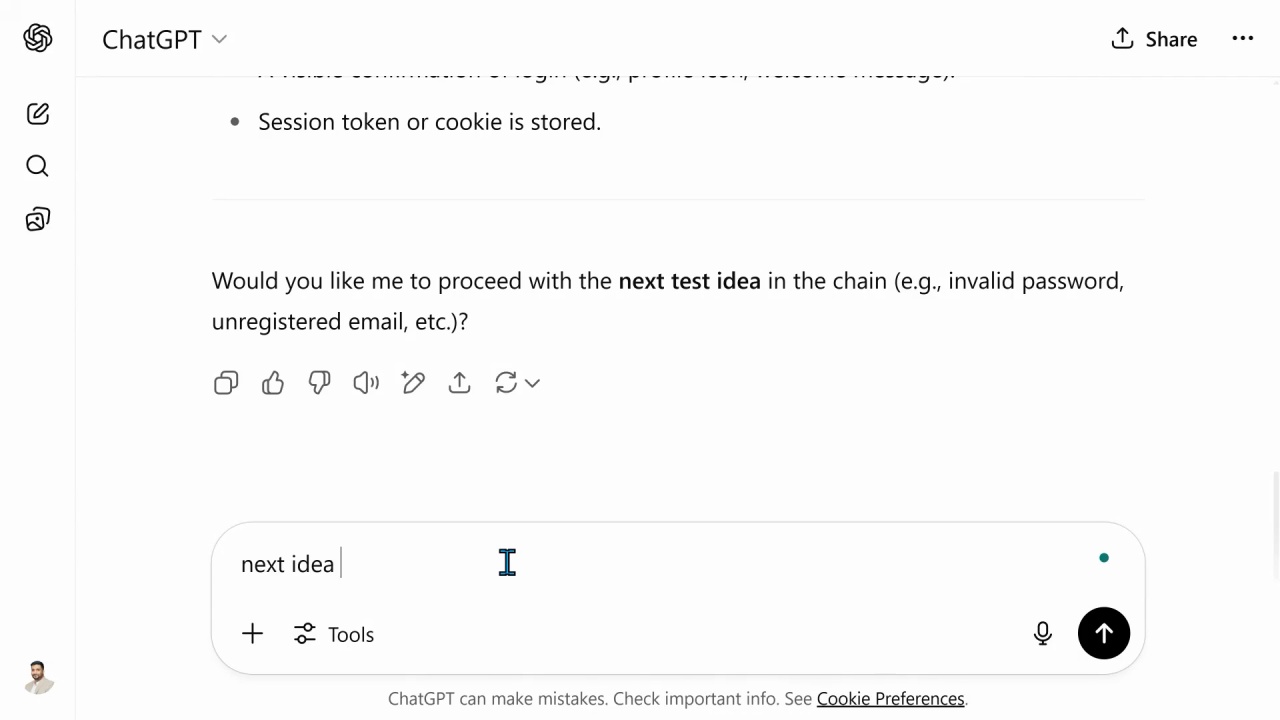Copy the response with copy icon

(x=226, y=383)
